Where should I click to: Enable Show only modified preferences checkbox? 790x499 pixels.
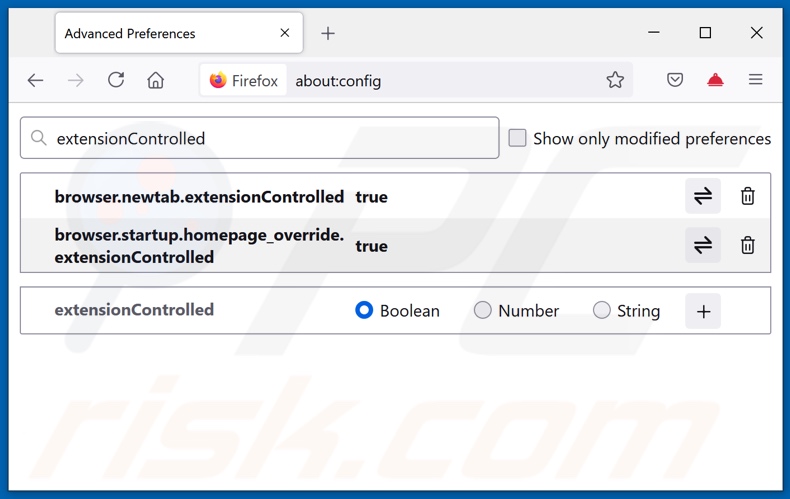[x=517, y=138]
